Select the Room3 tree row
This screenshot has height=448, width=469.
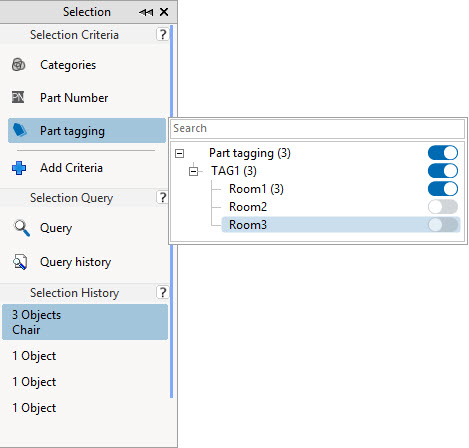(x=341, y=225)
